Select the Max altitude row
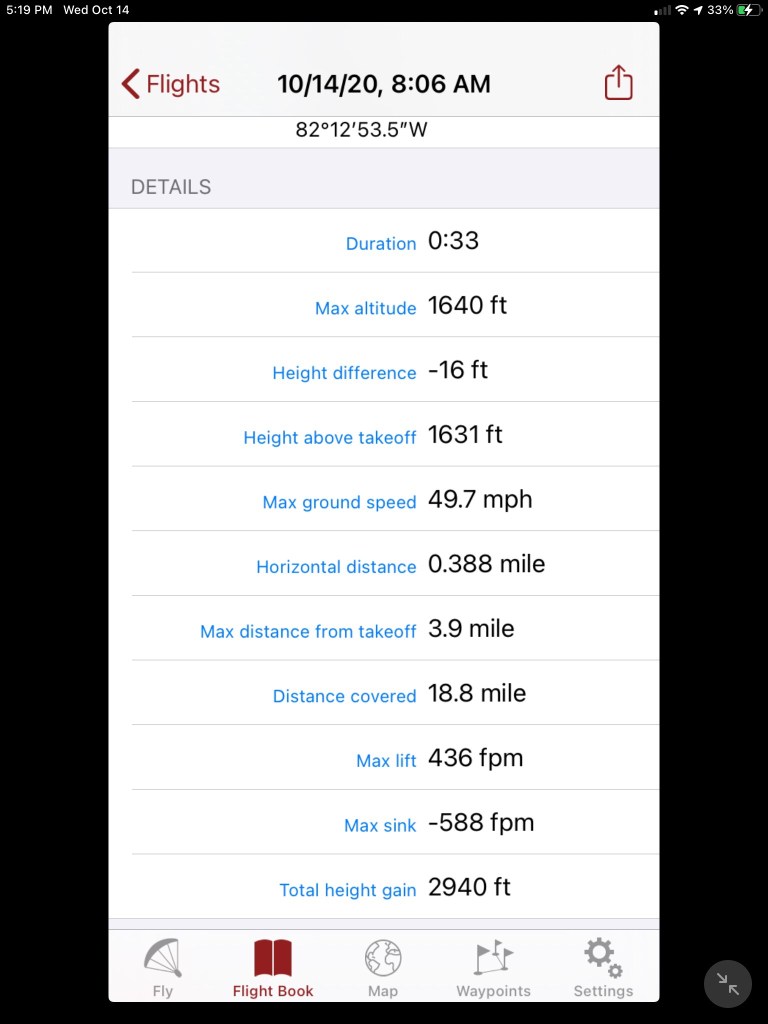768x1024 pixels. (395, 306)
